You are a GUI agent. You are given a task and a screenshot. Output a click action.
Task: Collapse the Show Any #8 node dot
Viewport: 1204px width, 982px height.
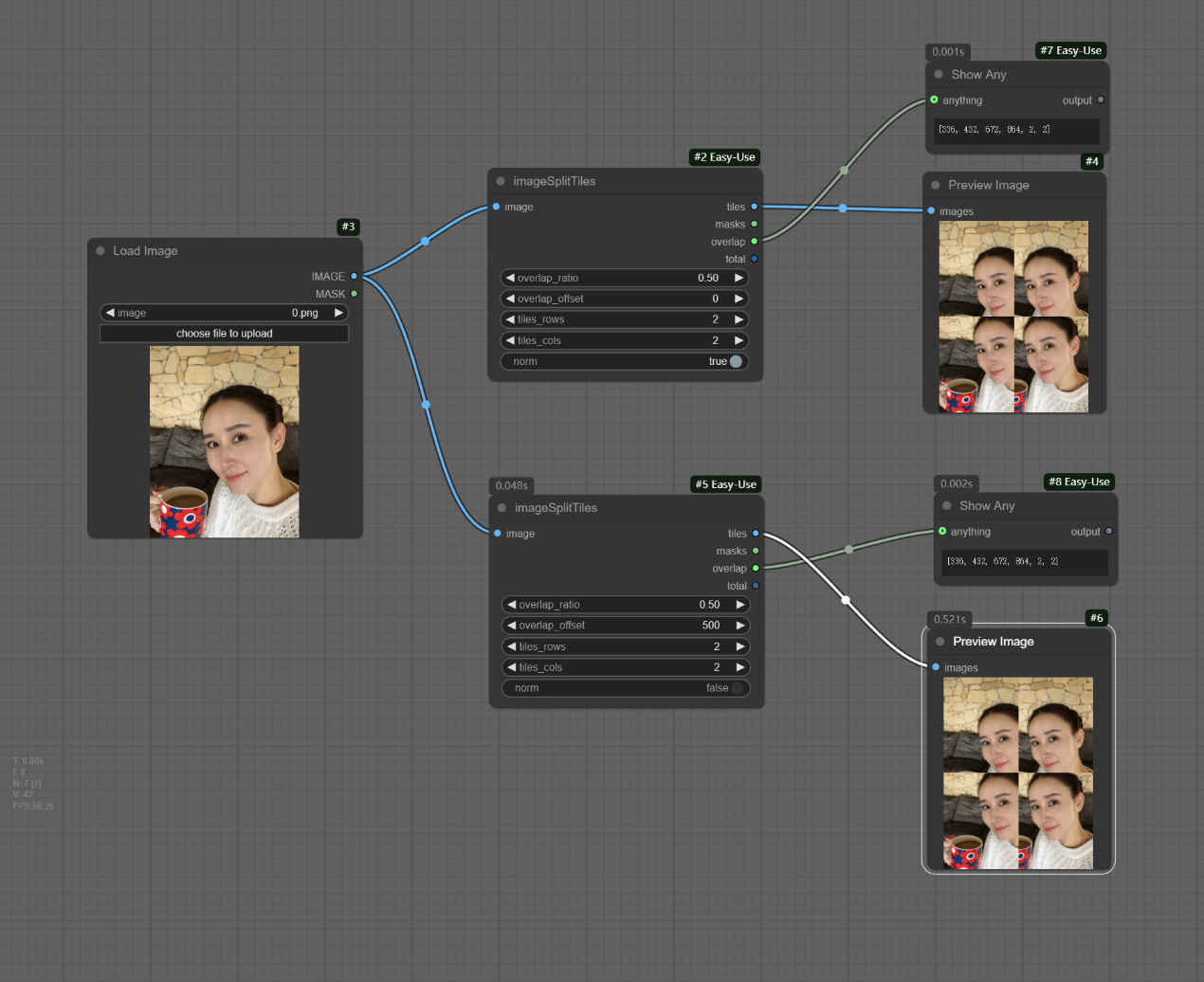click(947, 506)
